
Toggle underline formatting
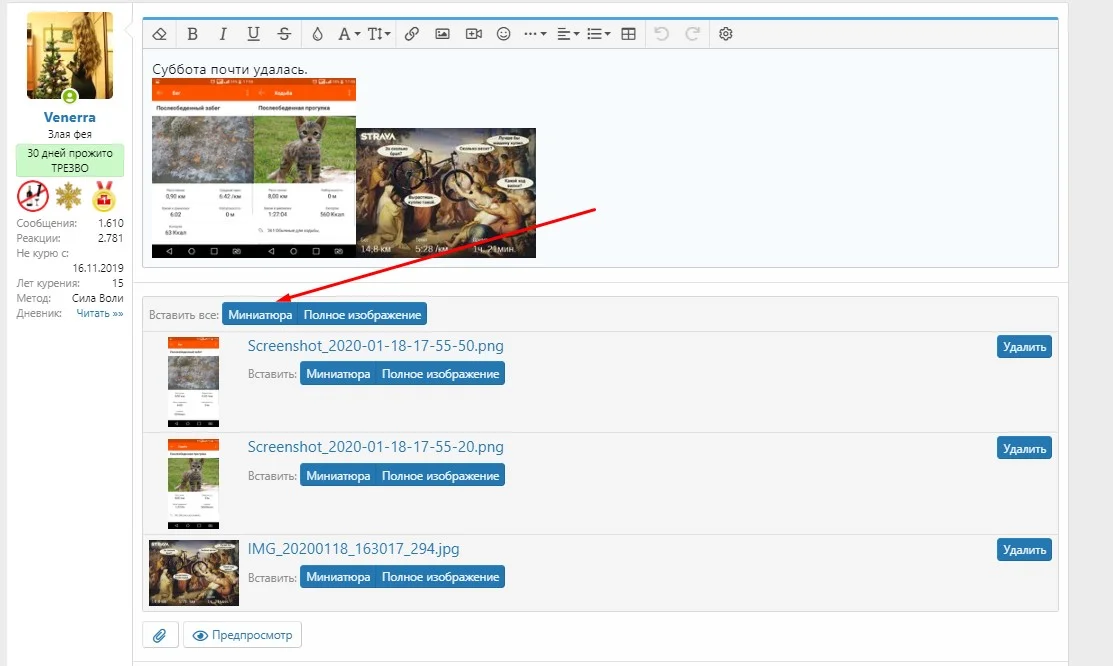253,33
